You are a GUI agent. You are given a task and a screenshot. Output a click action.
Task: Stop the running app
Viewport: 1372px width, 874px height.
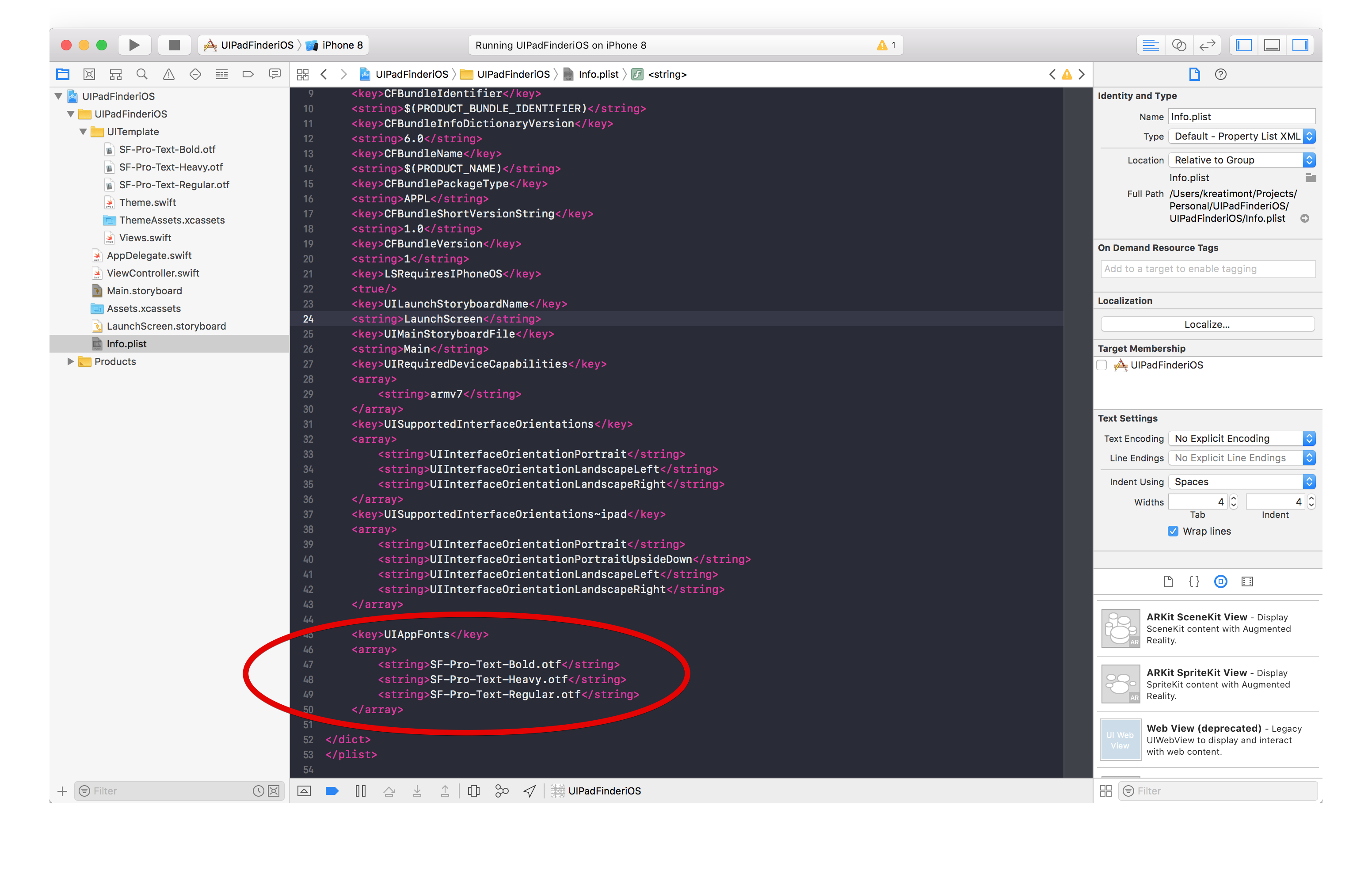[174, 45]
